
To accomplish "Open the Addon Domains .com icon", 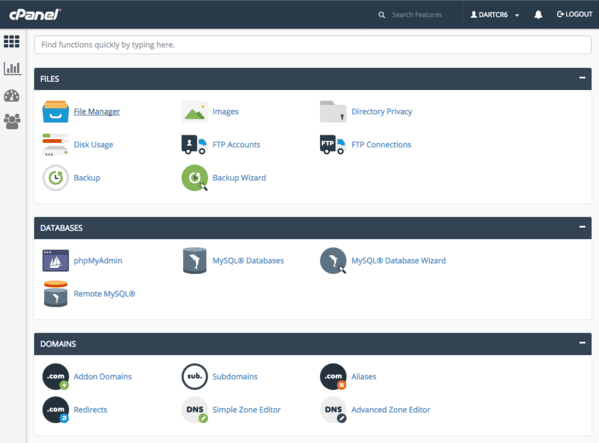I will tap(55, 377).
